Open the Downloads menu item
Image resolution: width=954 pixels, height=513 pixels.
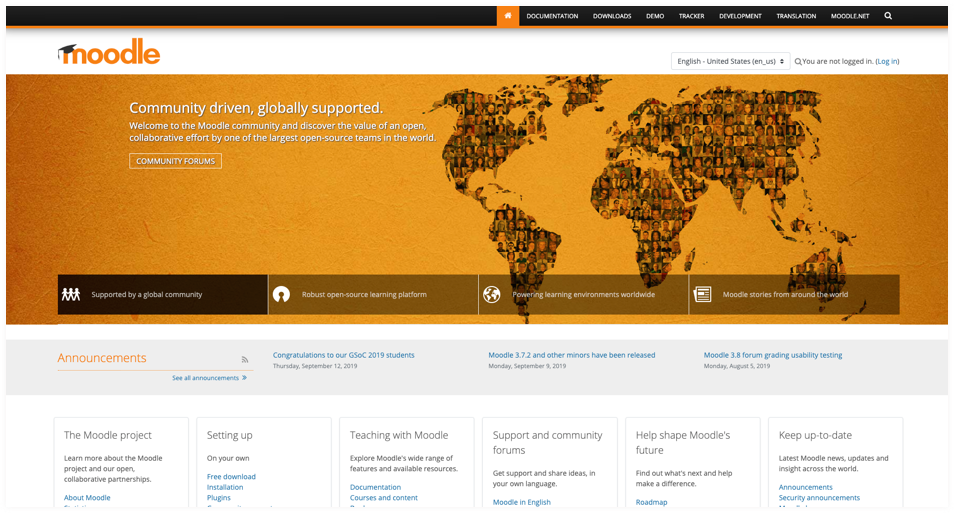coord(612,16)
